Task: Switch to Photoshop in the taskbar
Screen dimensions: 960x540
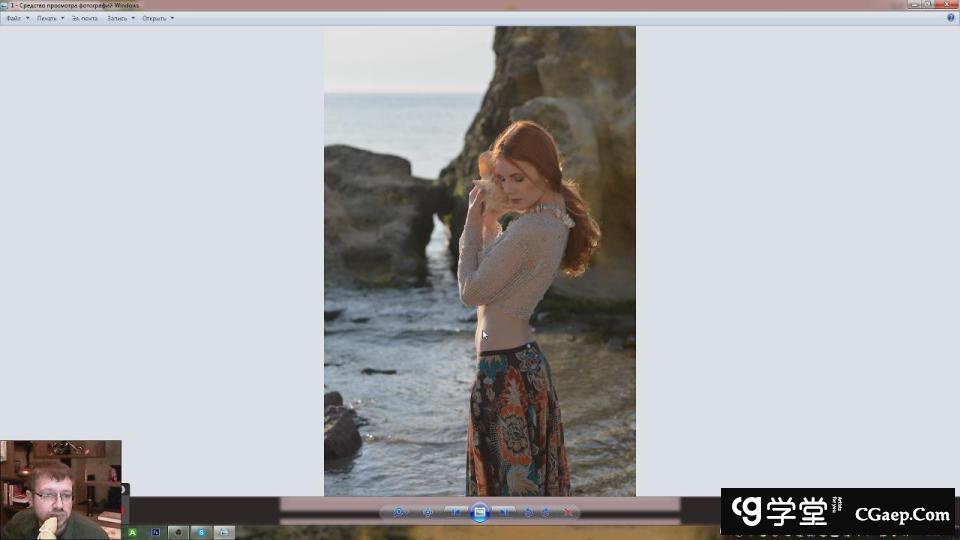Action: click(x=155, y=532)
